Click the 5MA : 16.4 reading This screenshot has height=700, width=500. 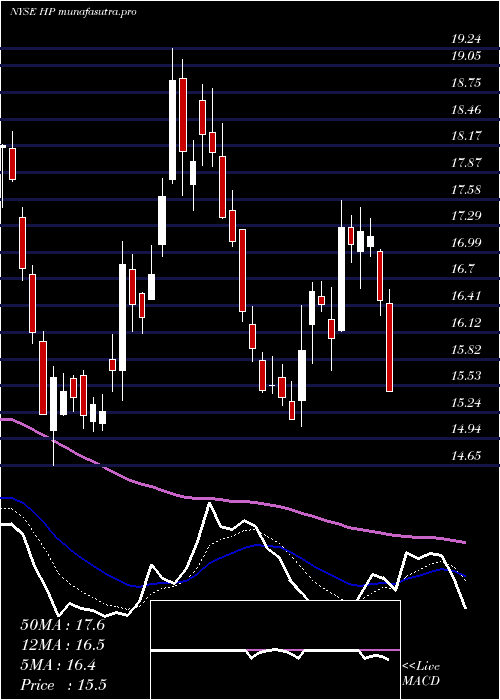coord(58,665)
